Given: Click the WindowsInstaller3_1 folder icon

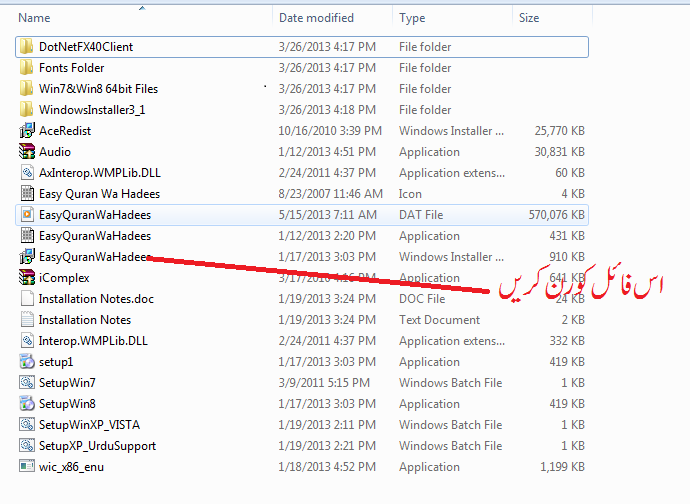Looking at the screenshot, I should point(26,110).
